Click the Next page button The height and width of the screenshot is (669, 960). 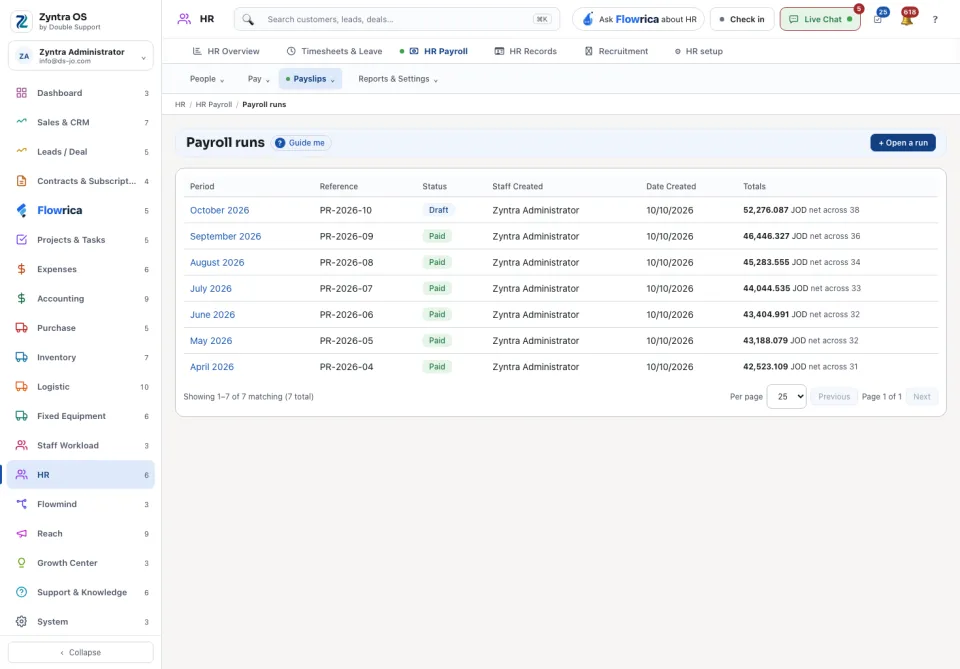pos(921,397)
